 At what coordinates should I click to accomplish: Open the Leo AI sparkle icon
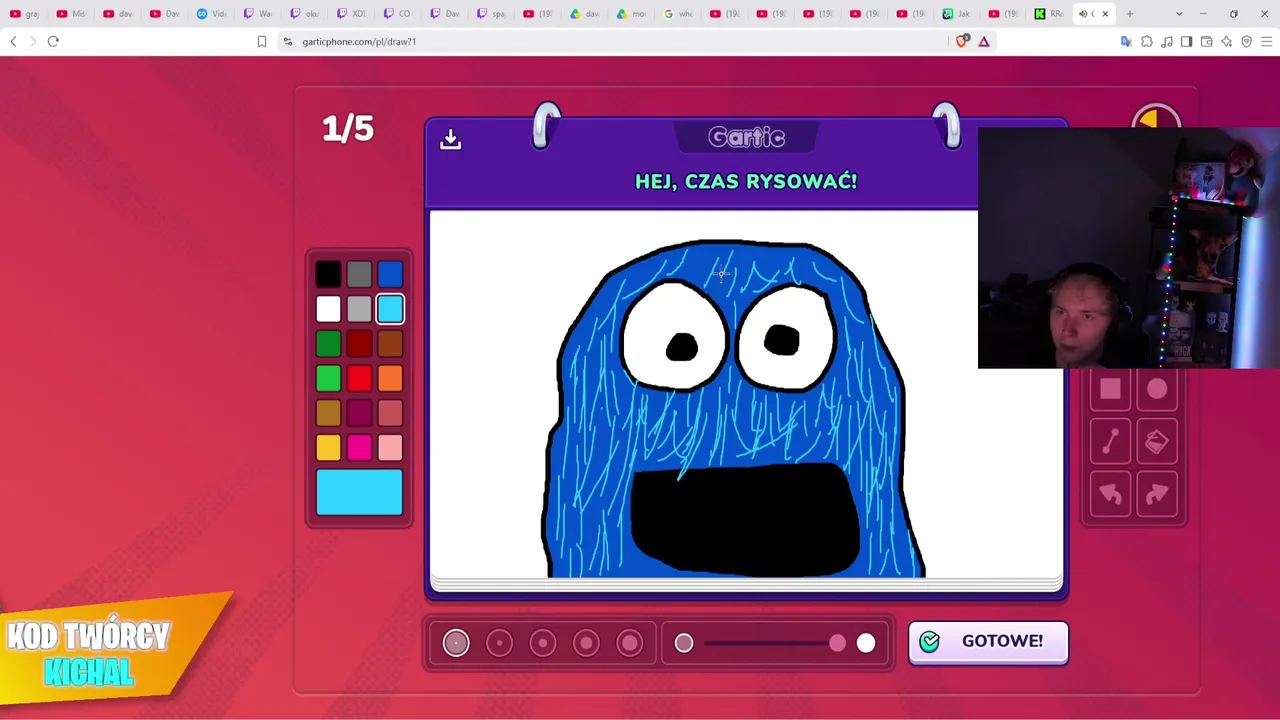click(x=1227, y=41)
